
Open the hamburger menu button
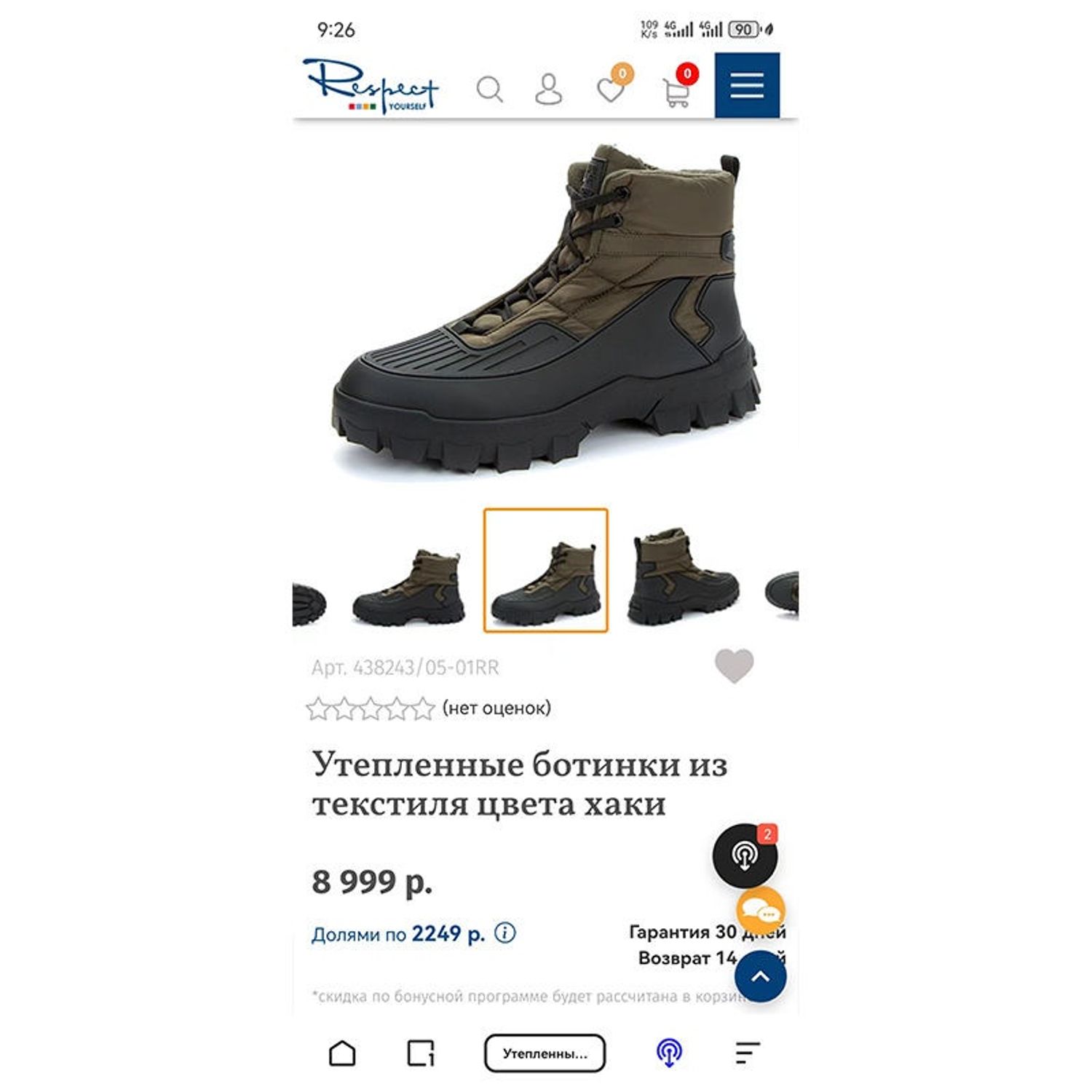coord(747,85)
